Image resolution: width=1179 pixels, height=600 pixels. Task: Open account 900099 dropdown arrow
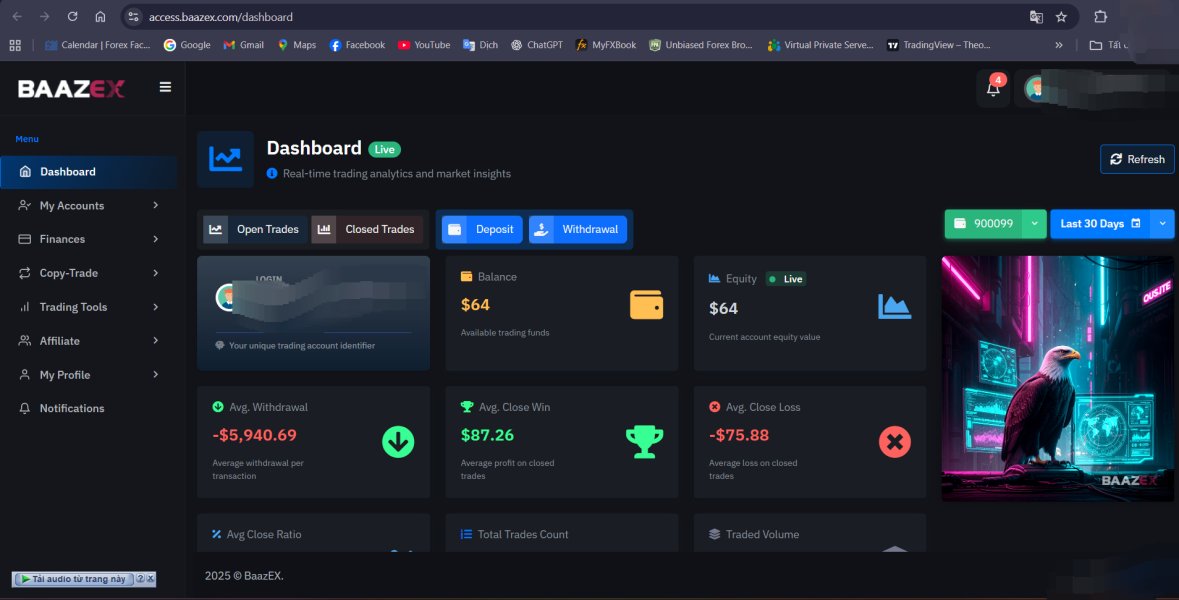1034,224
